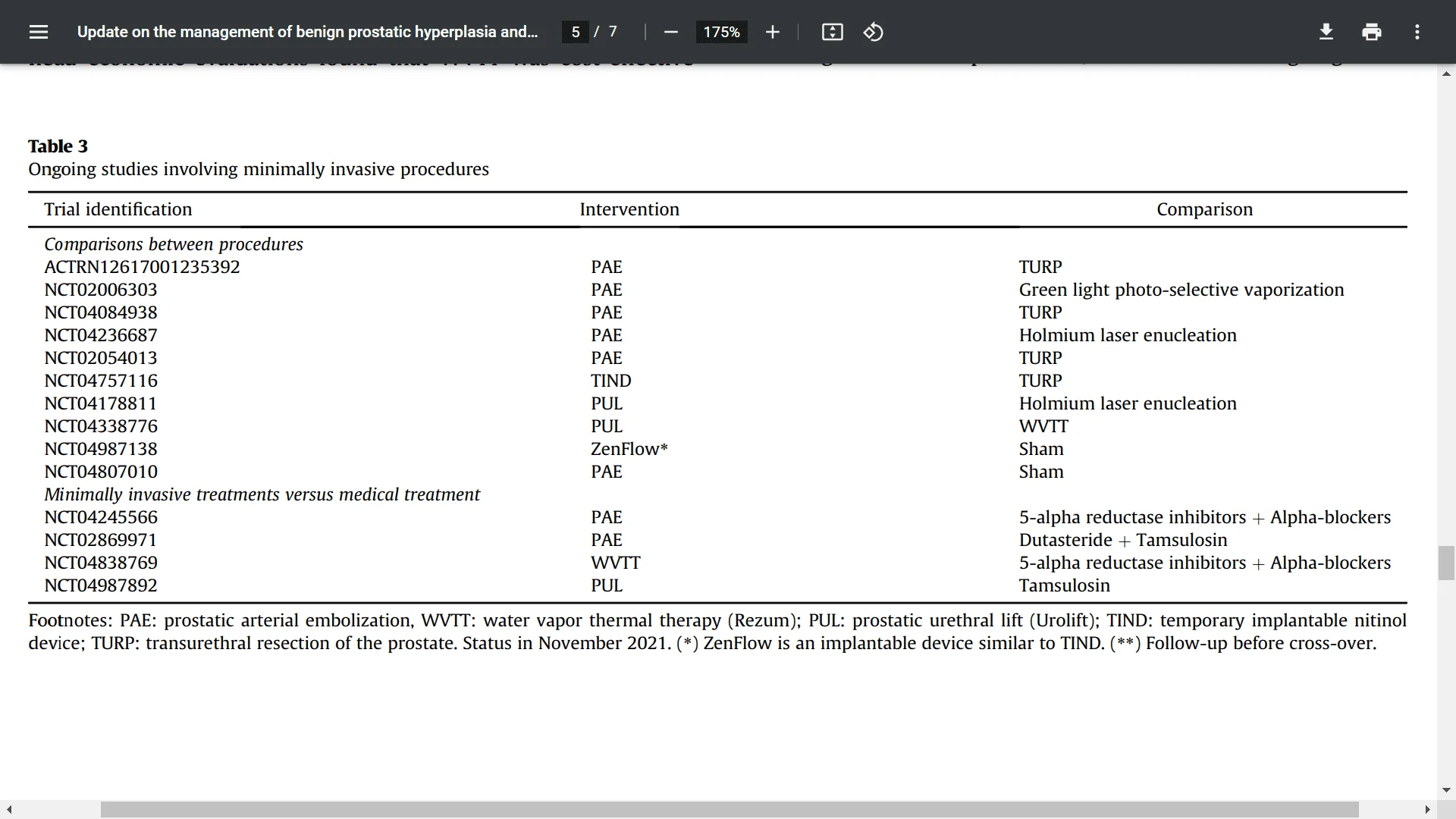Open the more actions menu
Image resolution: width=1456 pixels, height=819 pixels.
(x=1417, y=32)
